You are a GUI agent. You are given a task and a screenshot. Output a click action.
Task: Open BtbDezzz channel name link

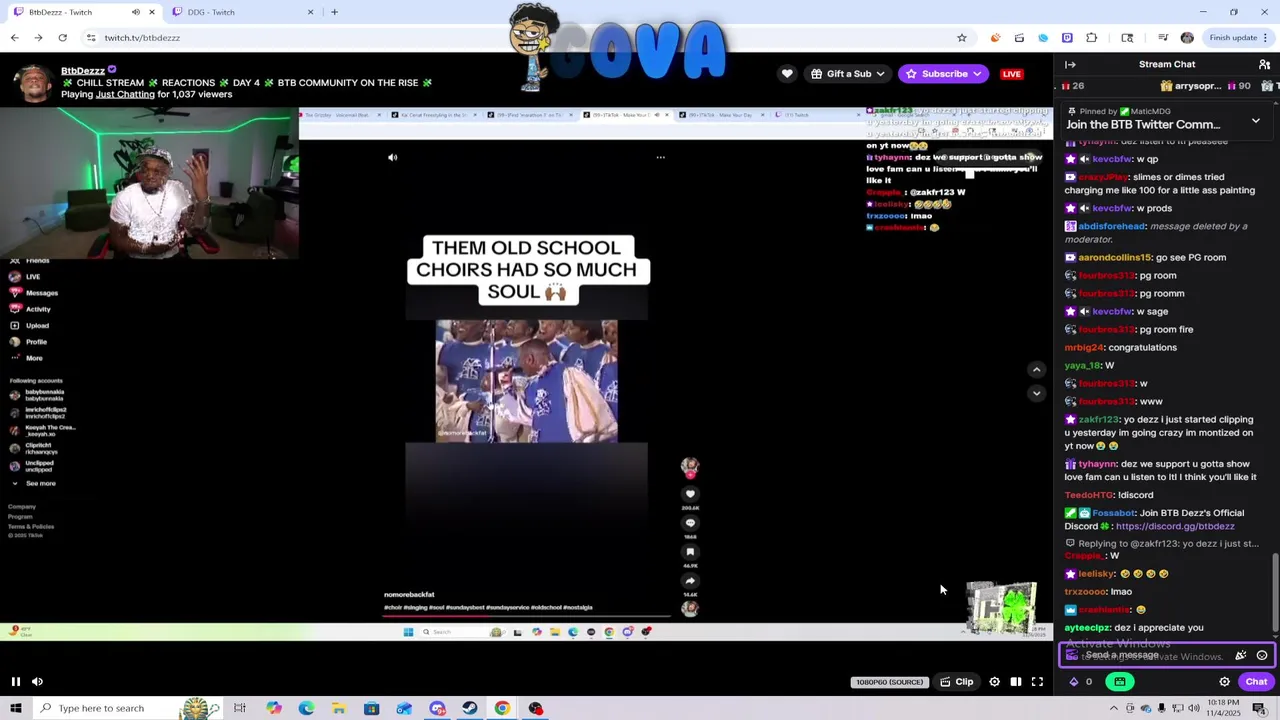[x=83, y=71]
